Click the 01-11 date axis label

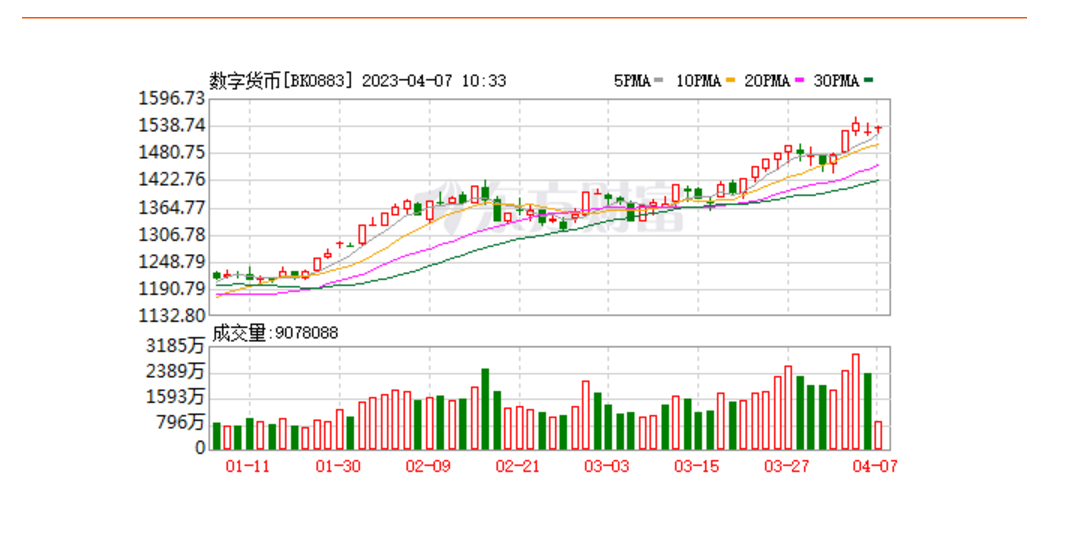(x=248, y=466)
